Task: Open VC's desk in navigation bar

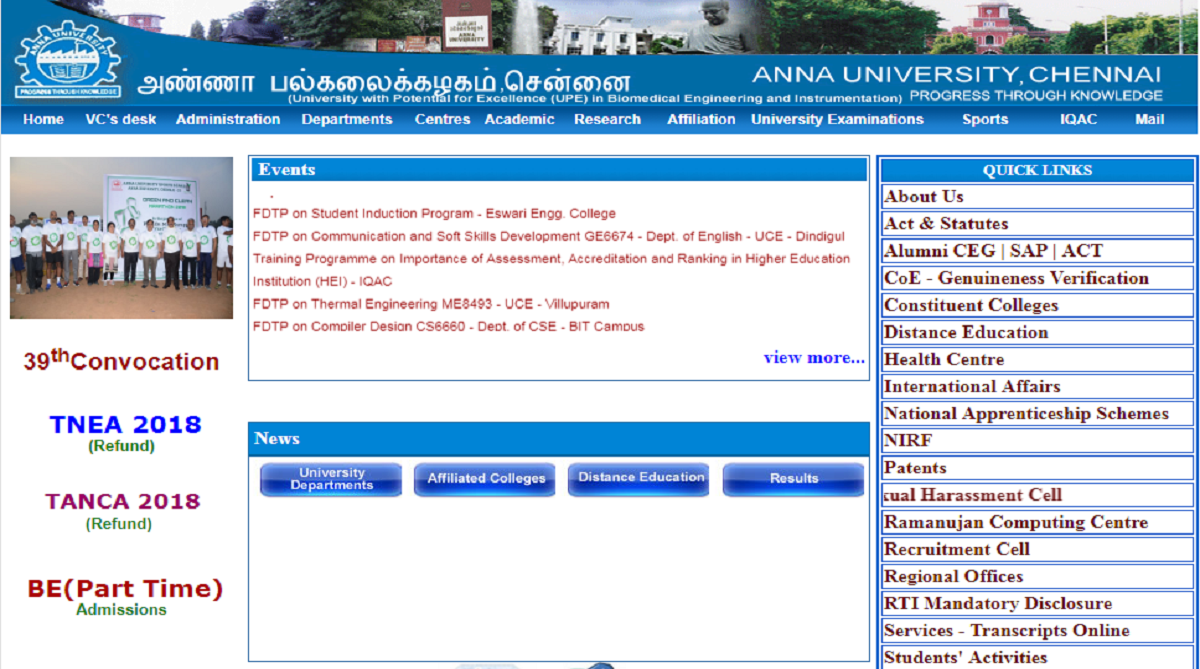Action: point(121,119)
